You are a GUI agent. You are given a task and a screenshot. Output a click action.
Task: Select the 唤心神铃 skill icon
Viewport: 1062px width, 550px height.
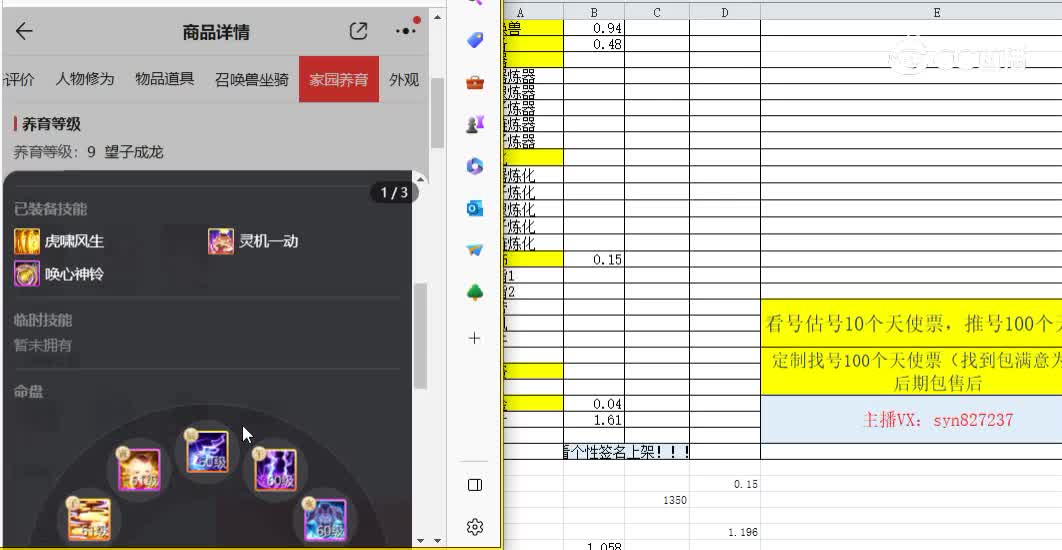point(27,274)
